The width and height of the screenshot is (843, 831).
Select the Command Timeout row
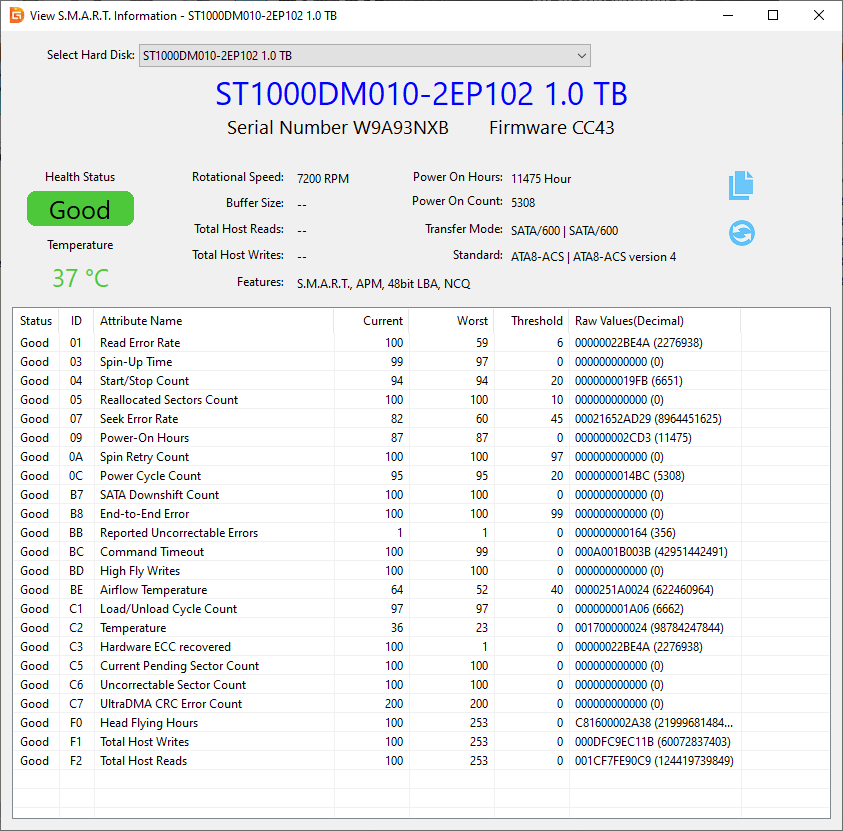click(422, 552)
